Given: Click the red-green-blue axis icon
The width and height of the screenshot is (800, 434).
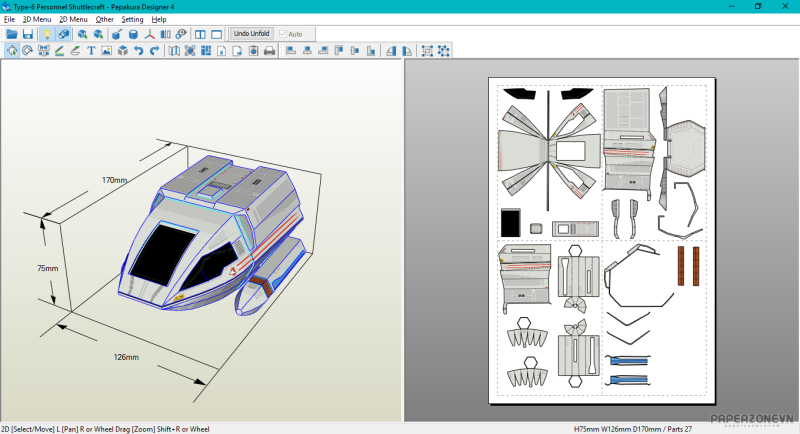Looking at the screenshot, I should (x=150, y=34).
